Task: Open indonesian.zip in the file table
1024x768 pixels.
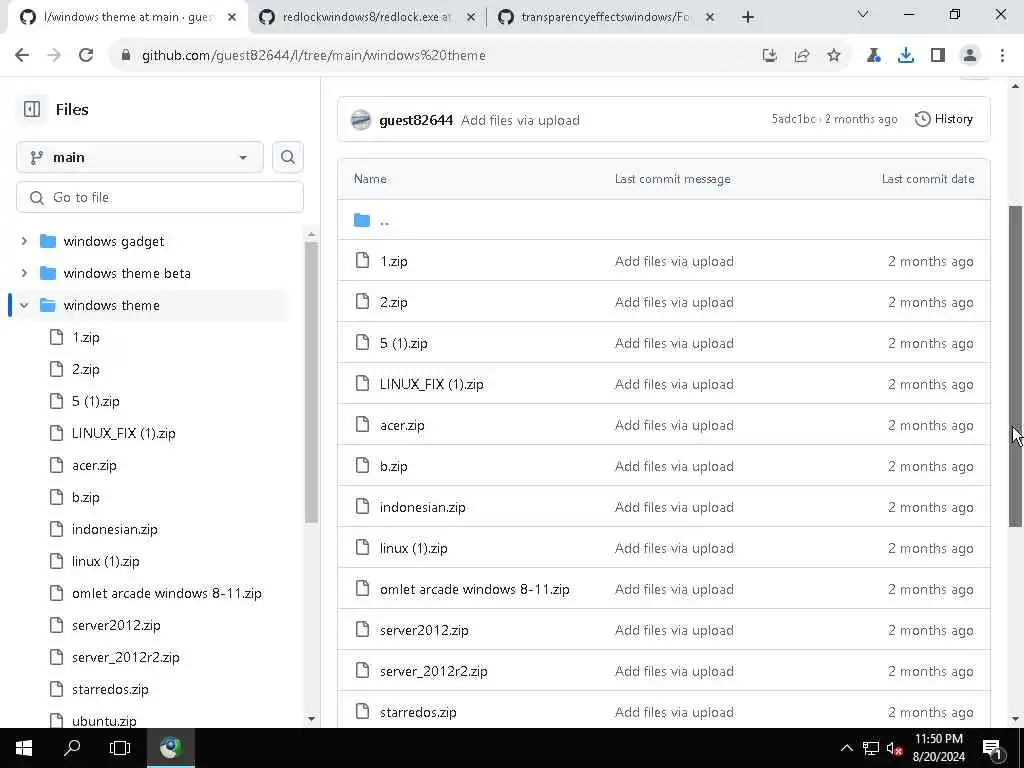Action: (423, 507)
